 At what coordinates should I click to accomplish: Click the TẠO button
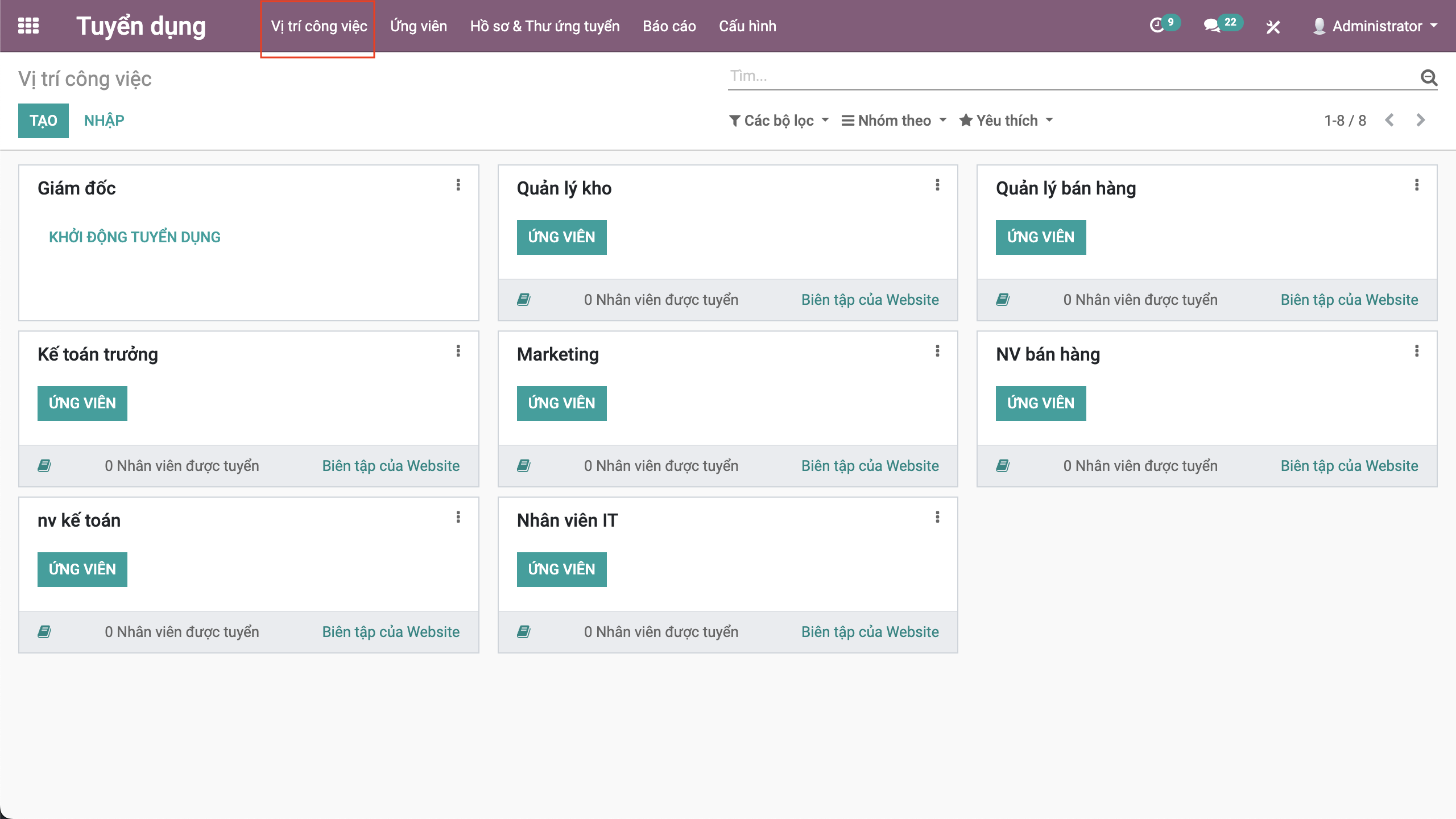tap(43, 121)
